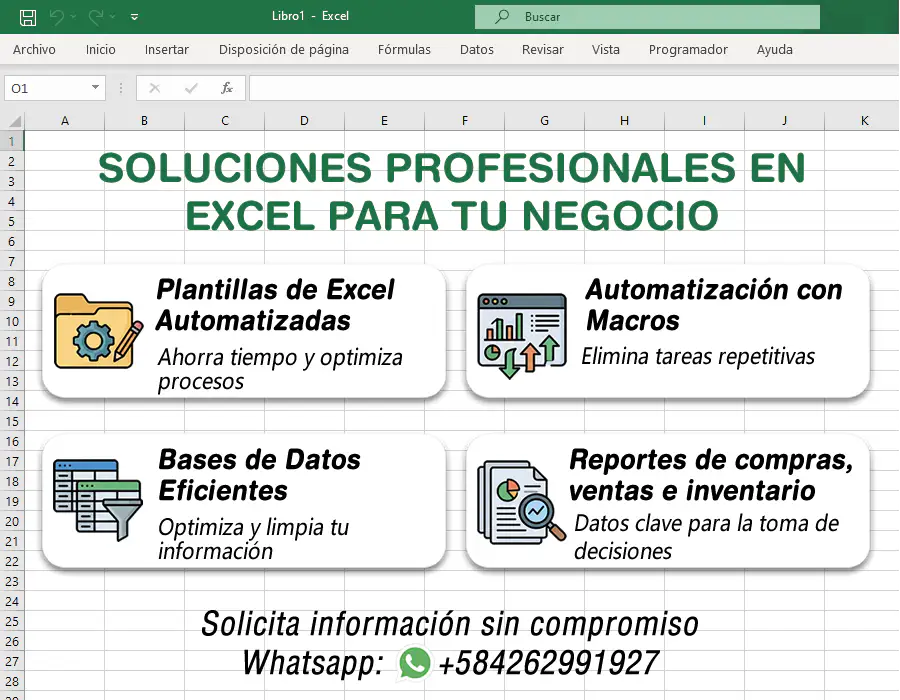
Task: Select column I header
Action: pyautogui.click(x=704, y=120)
